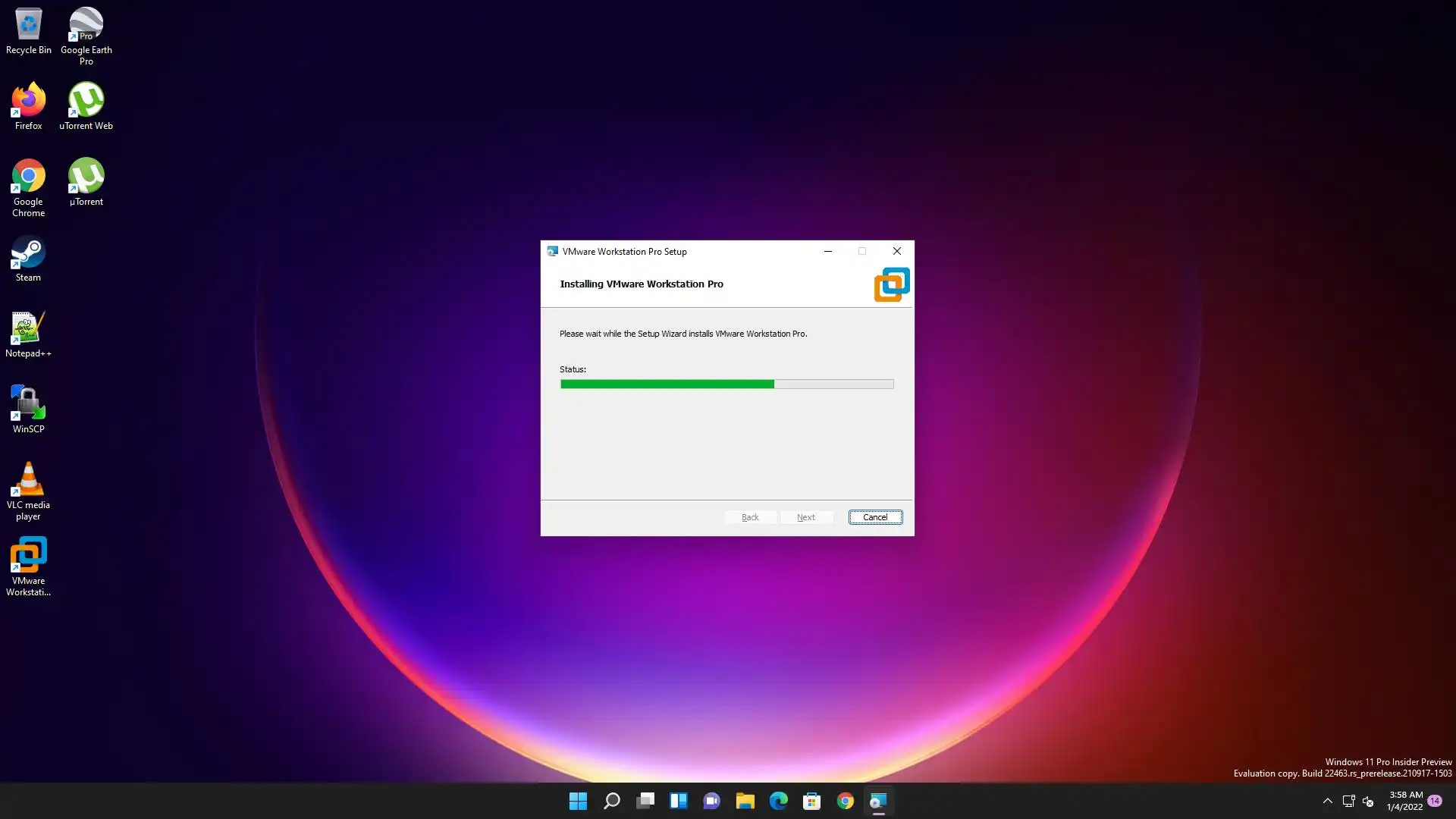Open Microsoft Edge from taskbar

778,801
